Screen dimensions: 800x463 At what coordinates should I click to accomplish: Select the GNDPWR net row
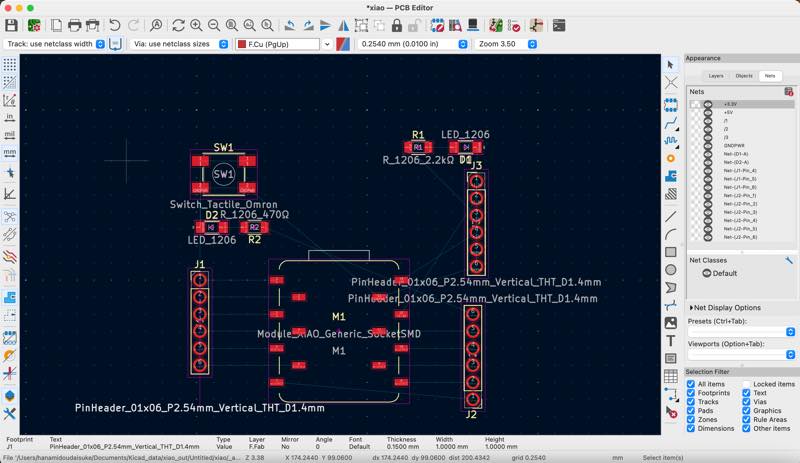pyautogui.click(x=742, y=145)
